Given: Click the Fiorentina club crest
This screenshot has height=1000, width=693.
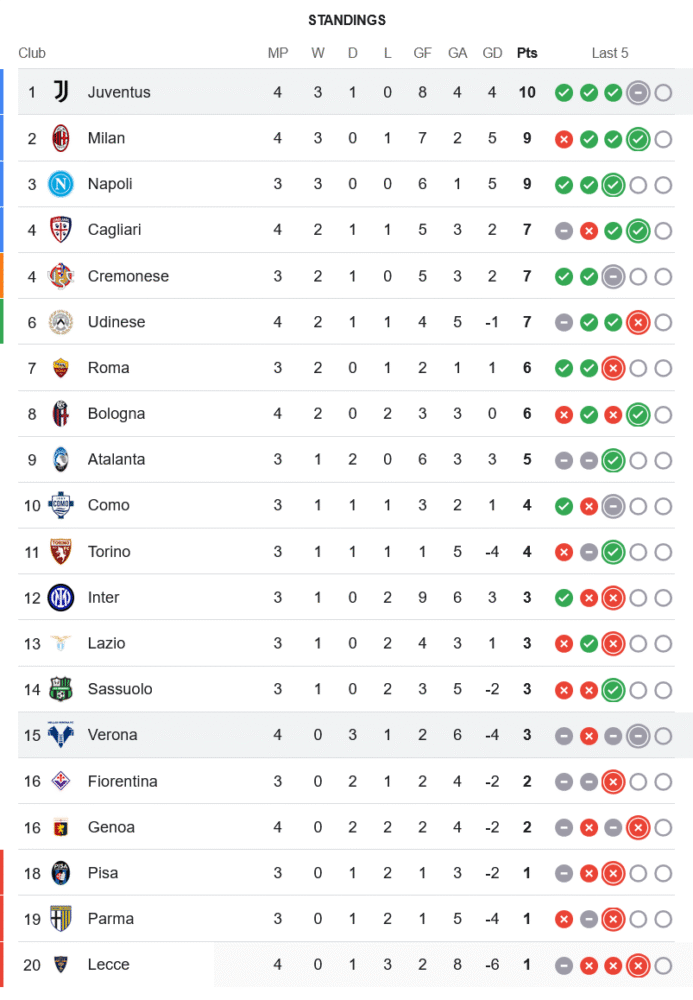Looking at the screenshot, I should [x=61, y=782].
